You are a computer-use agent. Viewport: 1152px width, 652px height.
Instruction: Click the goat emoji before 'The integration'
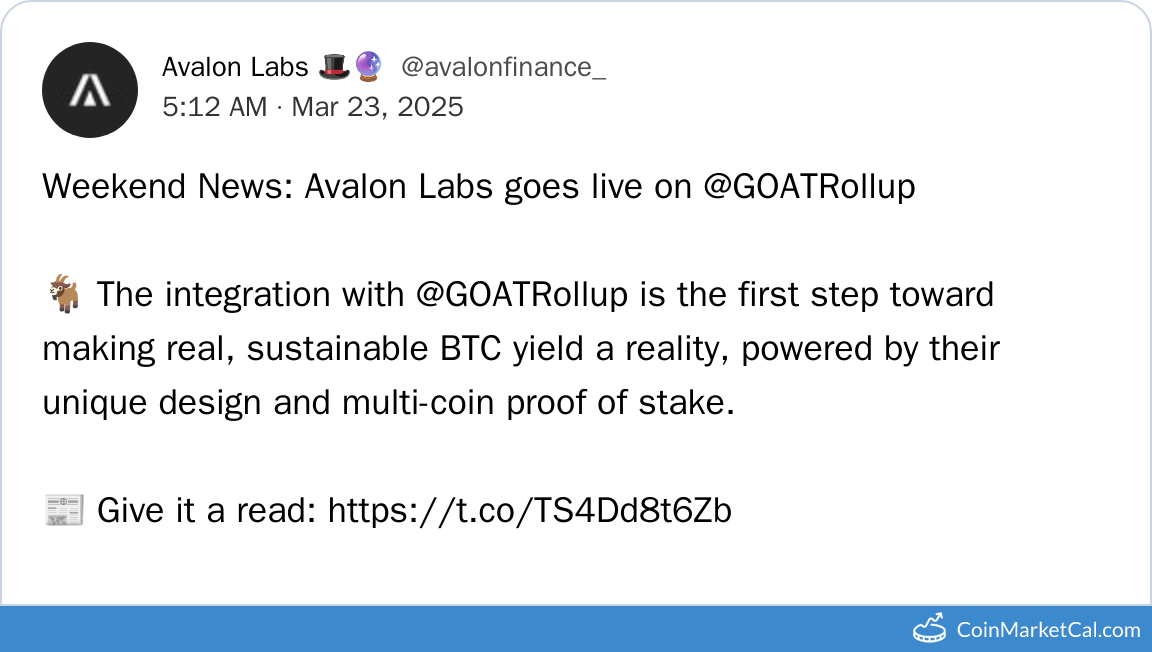[63, 295]
